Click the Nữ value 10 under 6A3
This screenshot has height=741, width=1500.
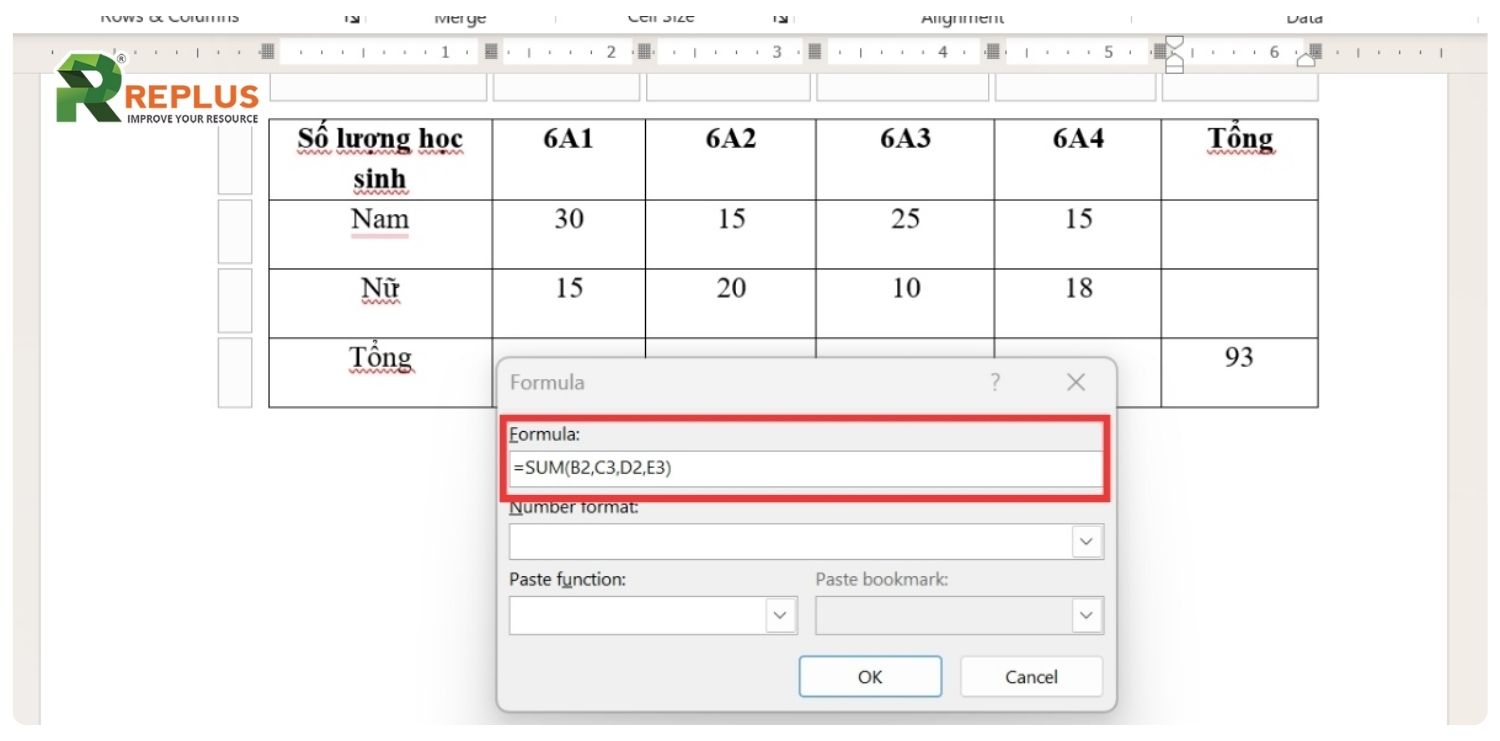(x=905, y=289)
